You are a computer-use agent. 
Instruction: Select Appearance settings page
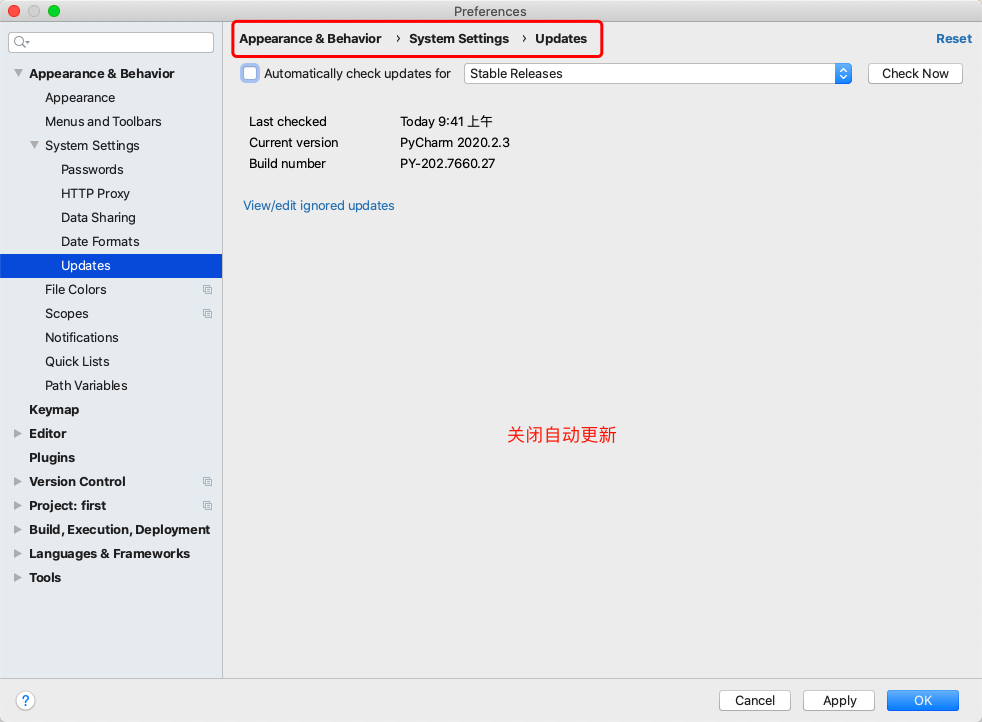click(x=80, y=98)
